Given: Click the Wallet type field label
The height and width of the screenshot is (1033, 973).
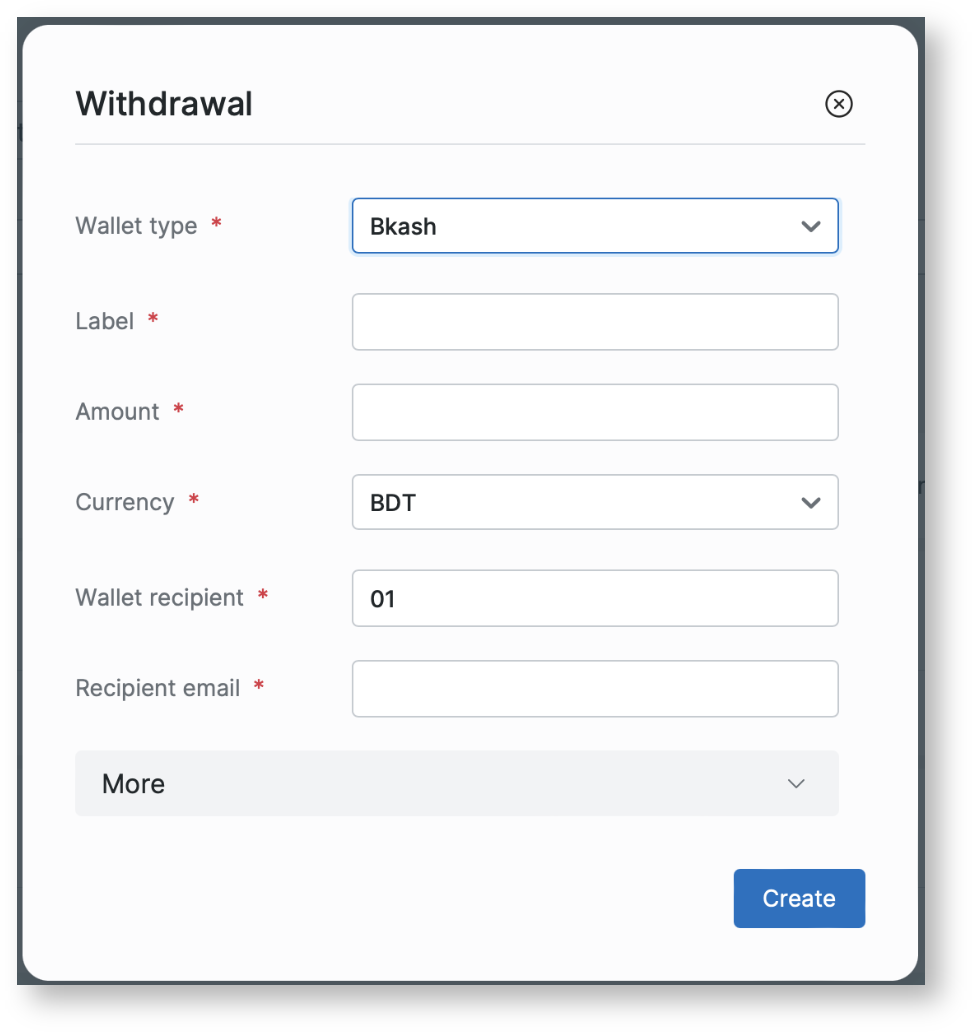Looking at the screenshot, I should tap(136, 226).
